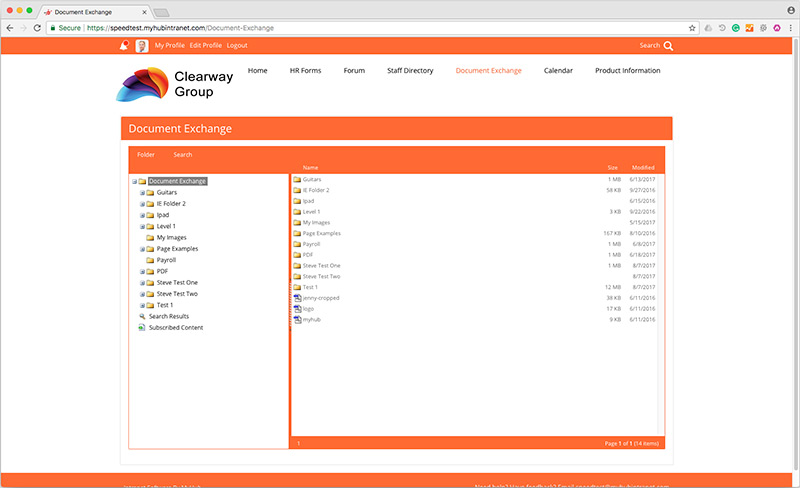Open the Folder menu in the toolbar
Image resolution: width=800 pixels, height=488 pixels.
click(146, 155)
